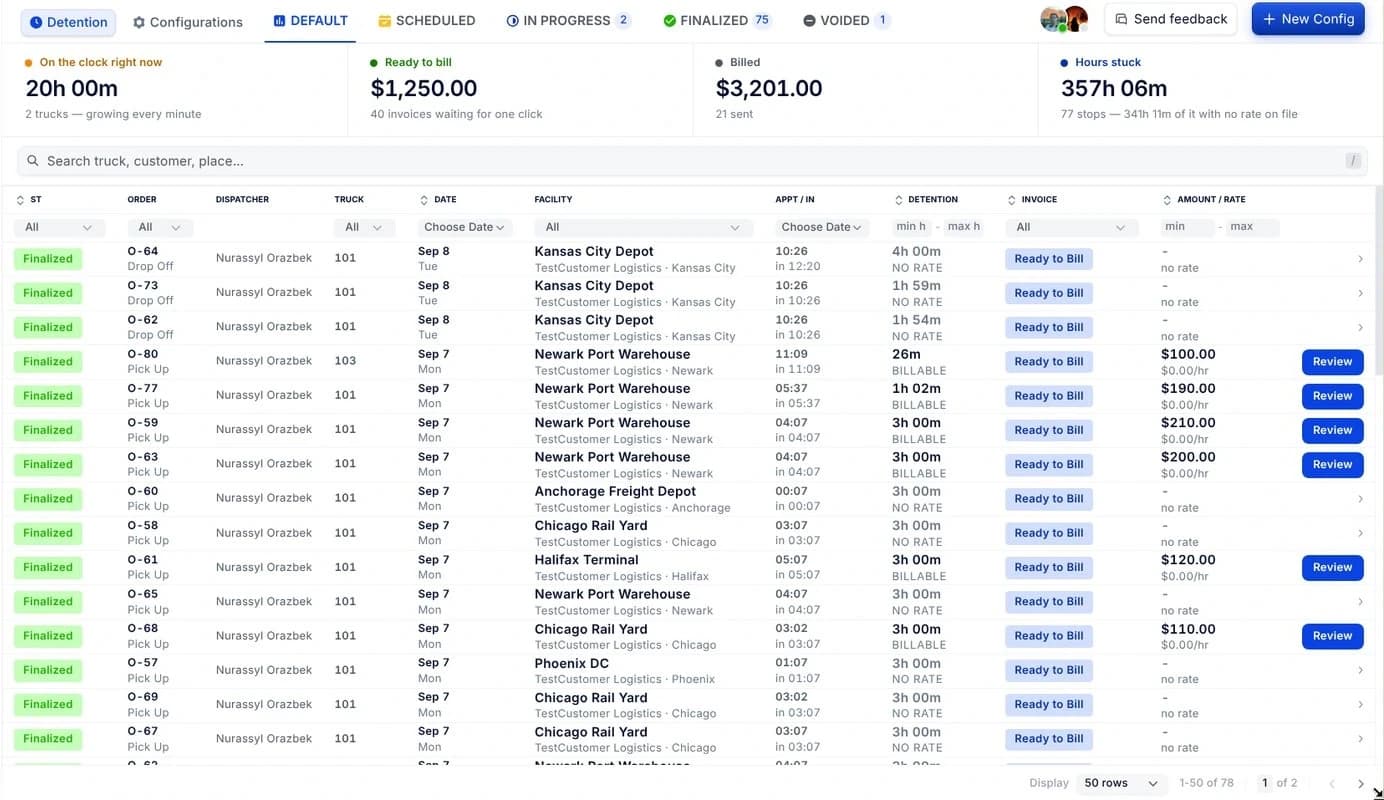Open the TRUCK filter dropdown
Image resolution: width=1384 pixels, height=800 pixels.
[x=363, y=227]
